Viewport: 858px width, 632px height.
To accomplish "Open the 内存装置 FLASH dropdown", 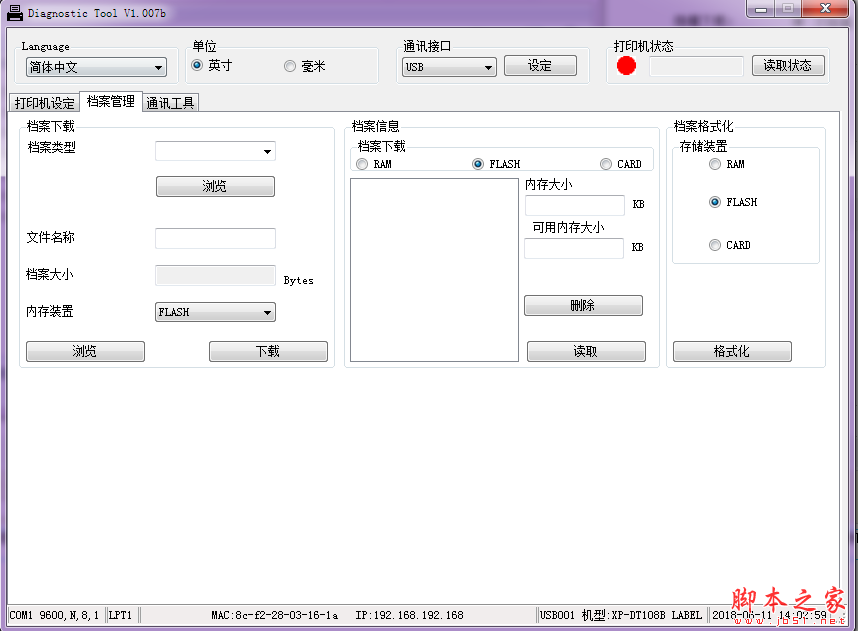I will pos(215,312).
